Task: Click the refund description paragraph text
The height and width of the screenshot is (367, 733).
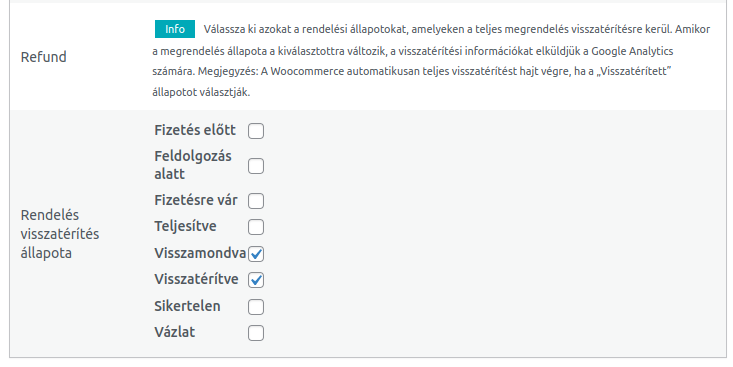Action: 431,60
